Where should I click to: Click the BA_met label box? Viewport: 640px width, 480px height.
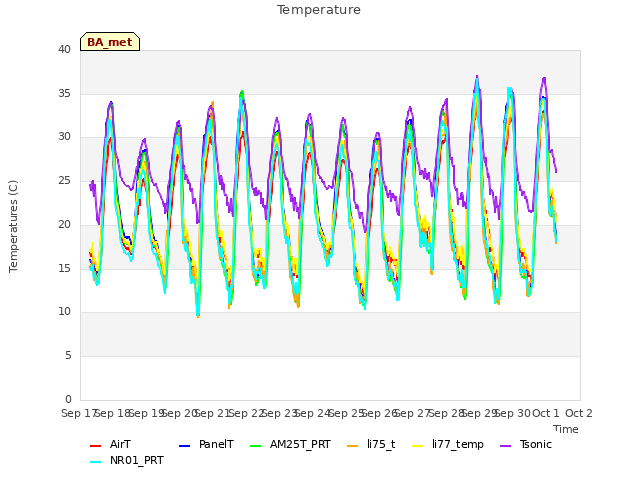pyautogui.click(x=110, y=42)
